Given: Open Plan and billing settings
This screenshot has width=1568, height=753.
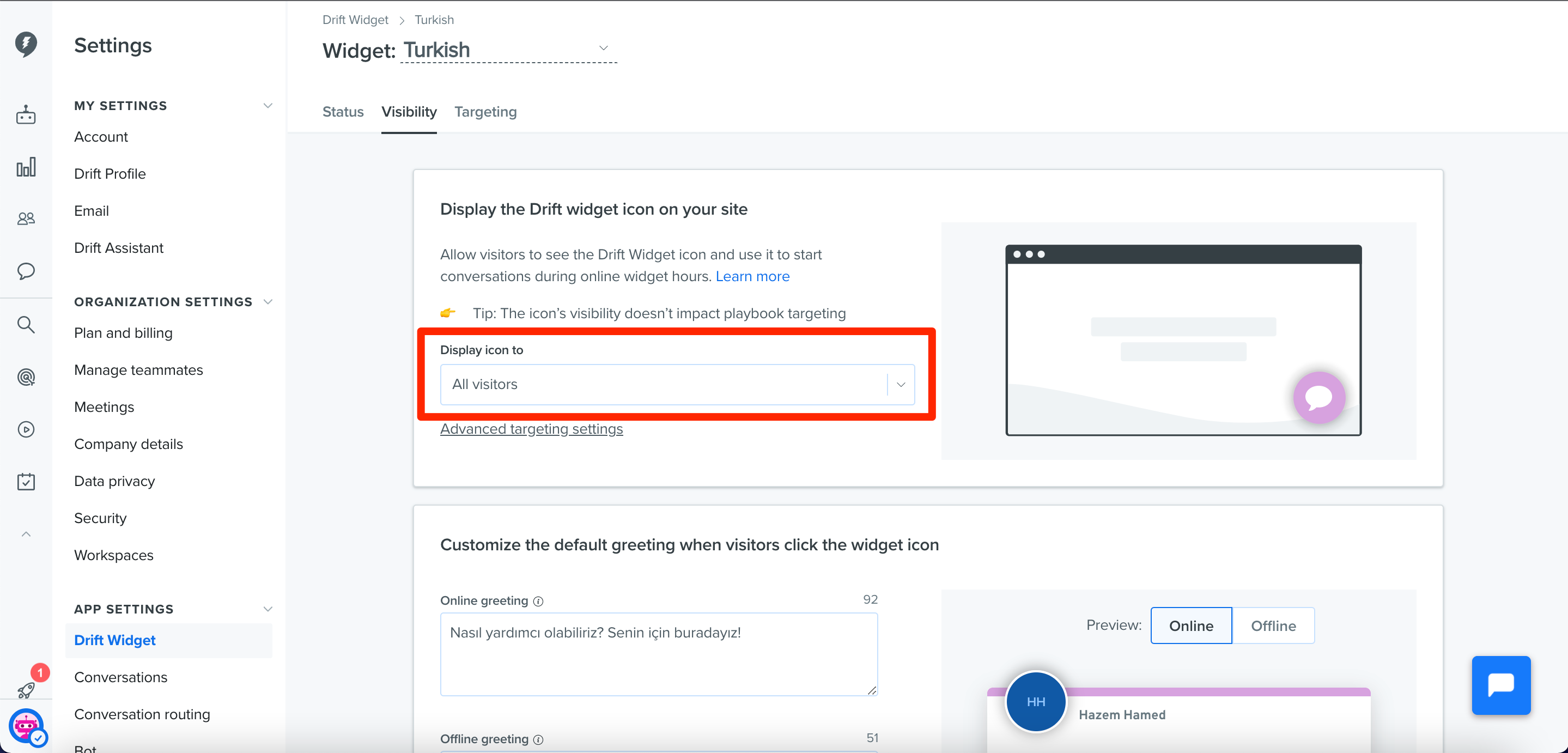Looking at the screenshot, I should coord(123,333).
